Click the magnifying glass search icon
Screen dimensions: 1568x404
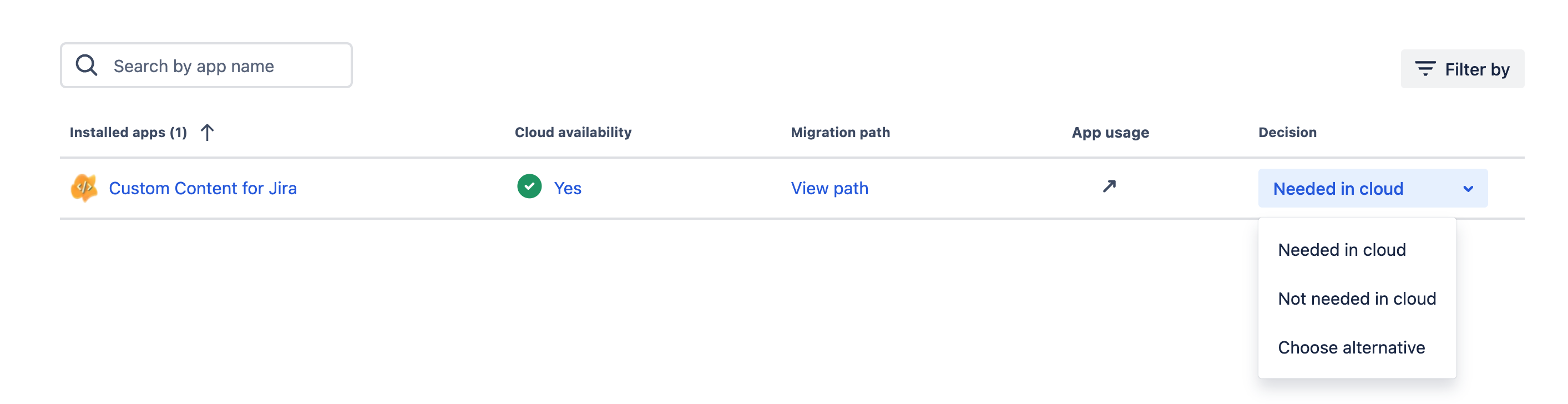point(87,65)
